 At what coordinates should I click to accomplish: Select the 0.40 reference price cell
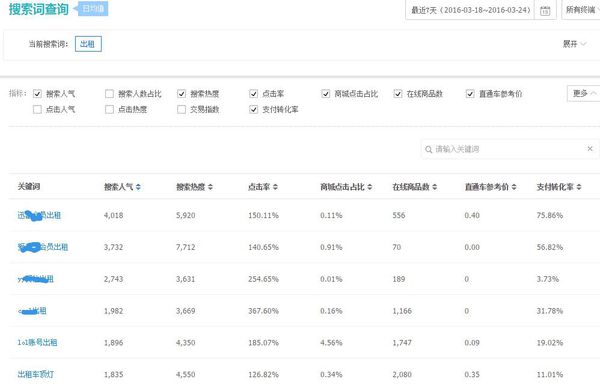[x=472, y=215]
